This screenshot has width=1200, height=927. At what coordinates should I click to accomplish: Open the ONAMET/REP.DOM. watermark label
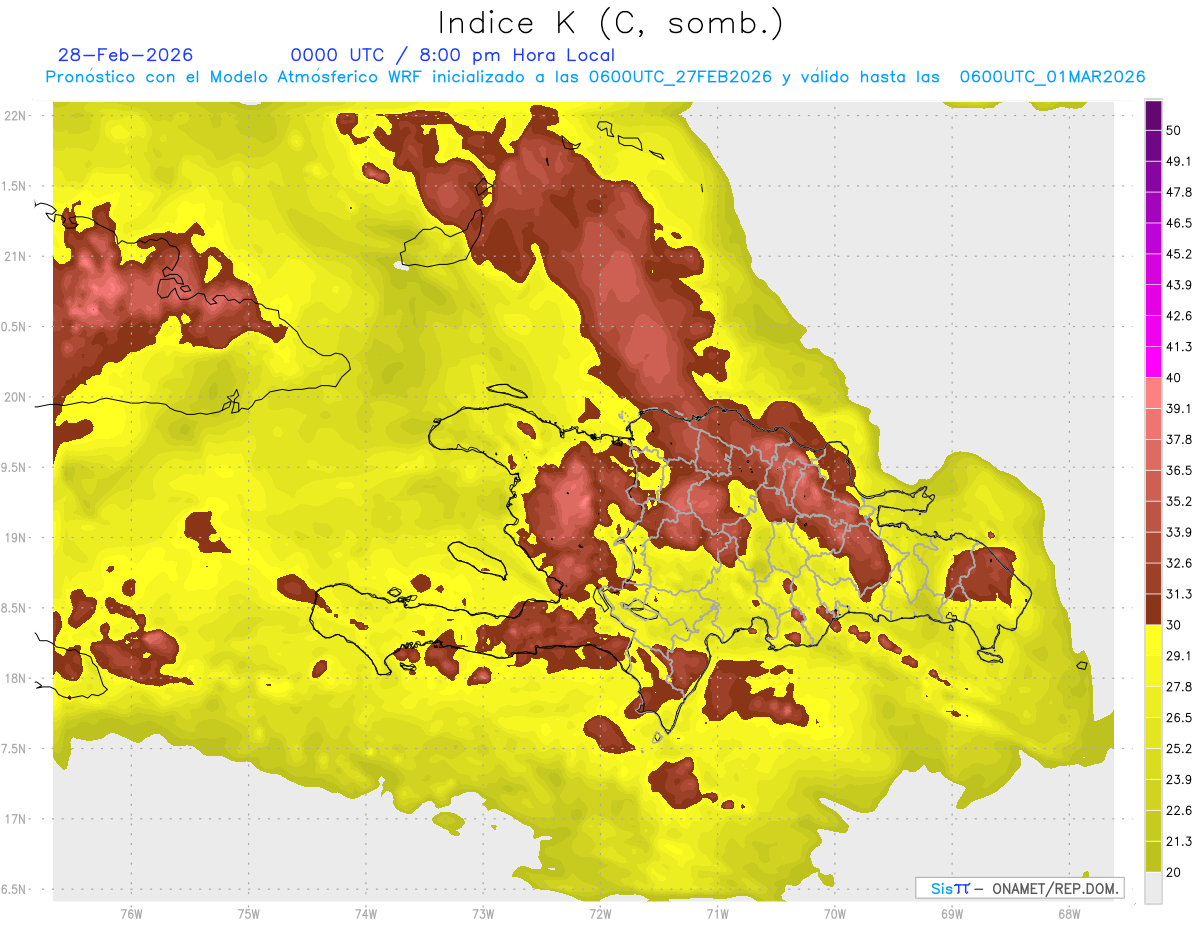pos(1019,888)
